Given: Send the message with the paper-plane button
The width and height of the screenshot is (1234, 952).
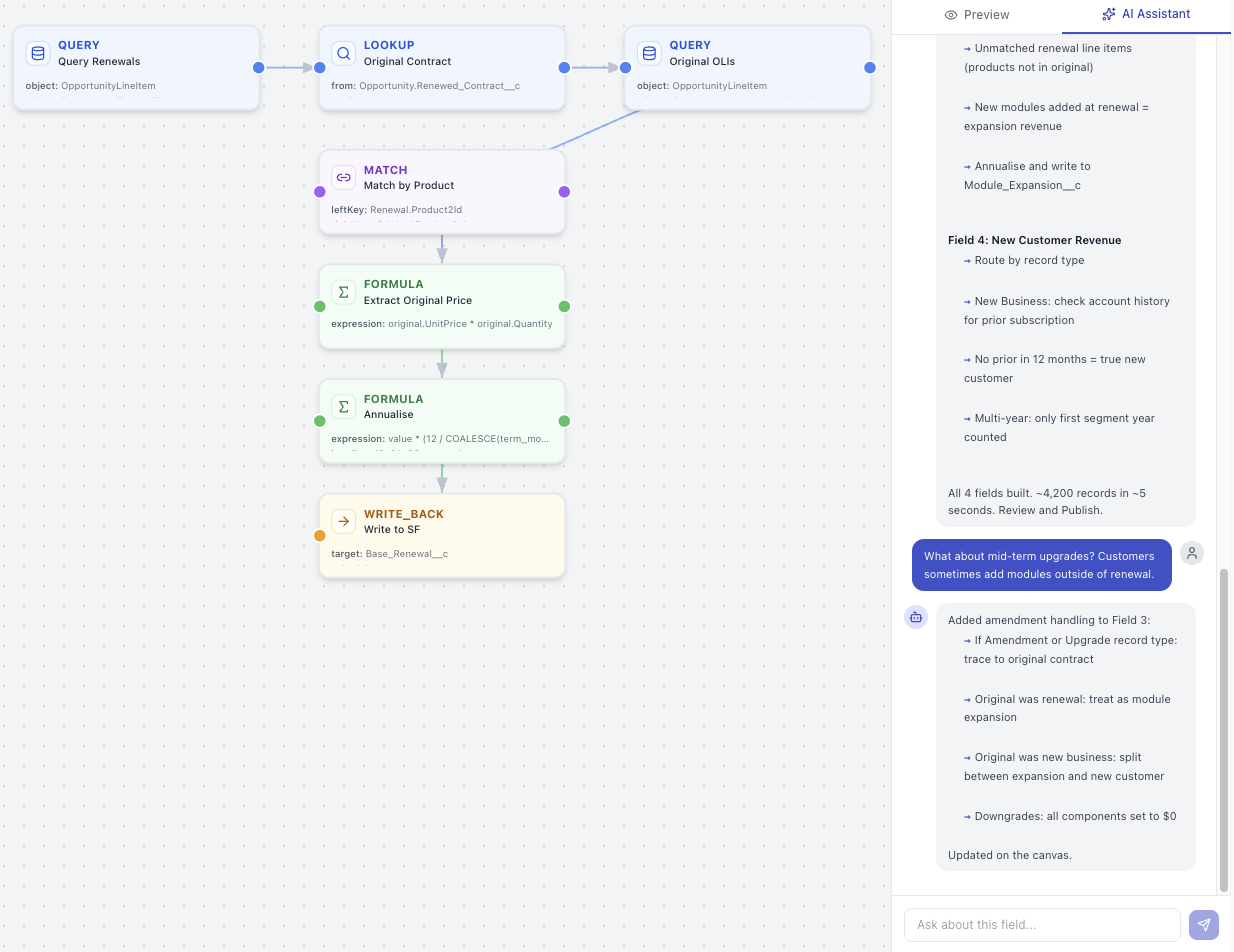Looking at the screenshot, I should pyautogui.click(x=1204, y=925).
